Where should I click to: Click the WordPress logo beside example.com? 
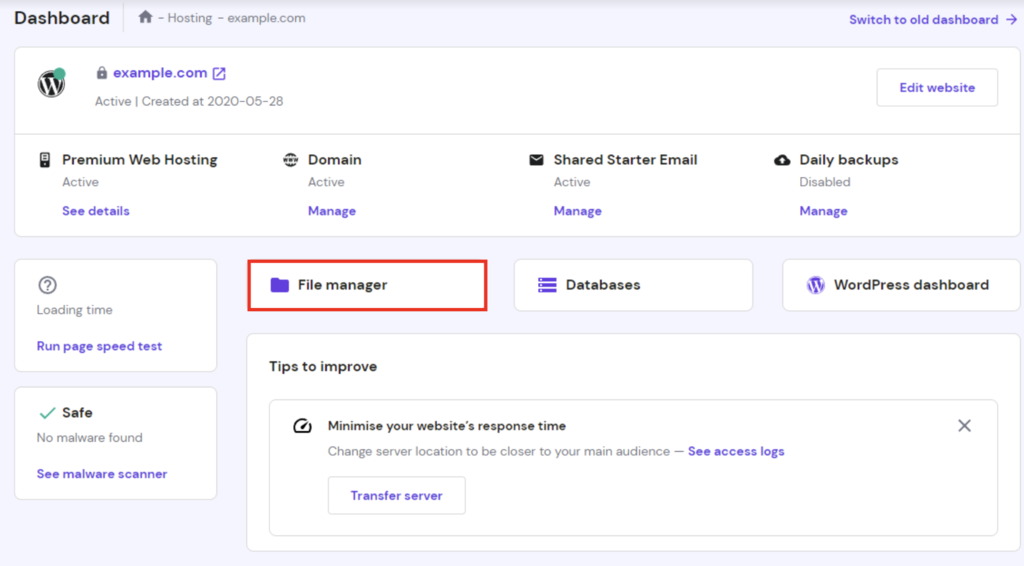pos(51,84)
